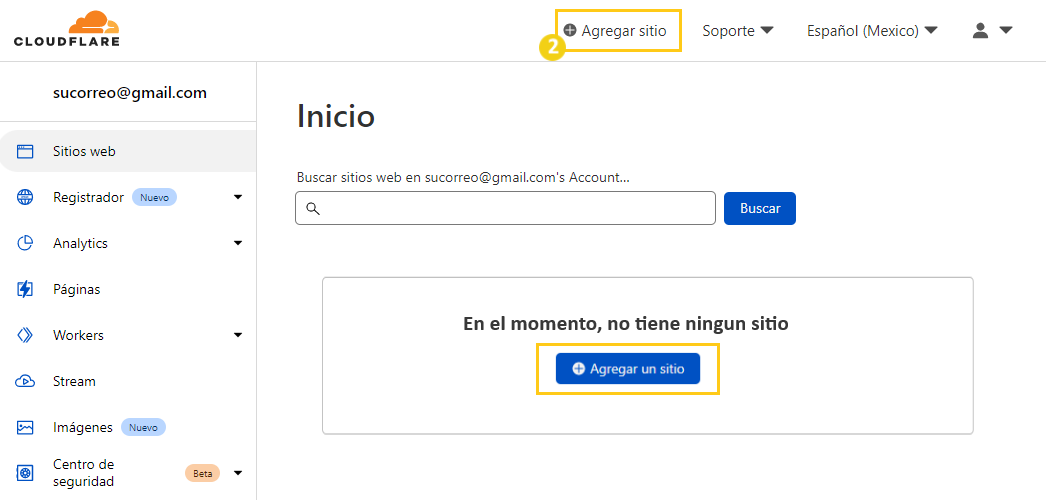Click the Inicio page heading
The width and height of the screenshot is (1046, 500).
(336, 117)
